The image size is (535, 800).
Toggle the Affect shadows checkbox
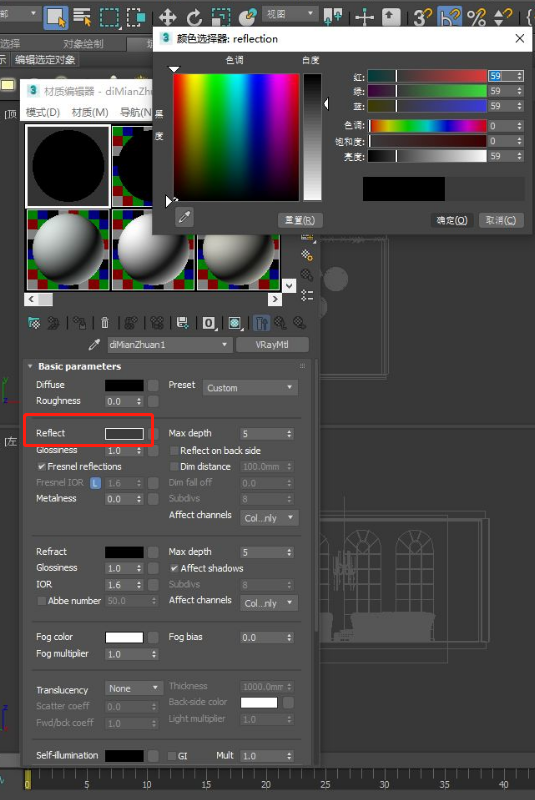174,568
